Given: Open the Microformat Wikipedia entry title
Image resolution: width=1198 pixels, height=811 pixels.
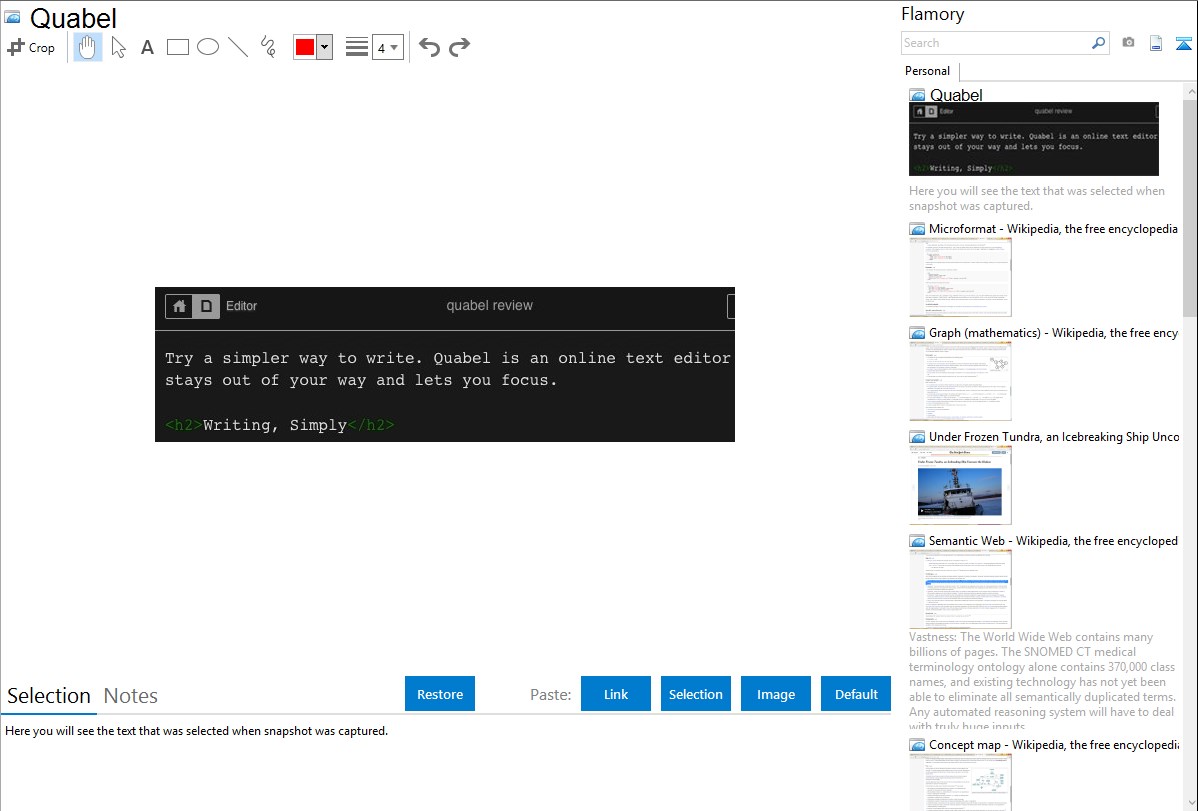Looking at the screenshot, I should pyautogui.click(x=1053, y=229).
